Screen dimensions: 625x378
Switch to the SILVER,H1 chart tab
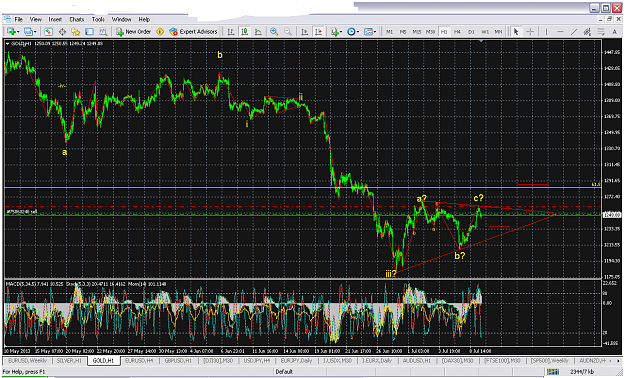69,360
